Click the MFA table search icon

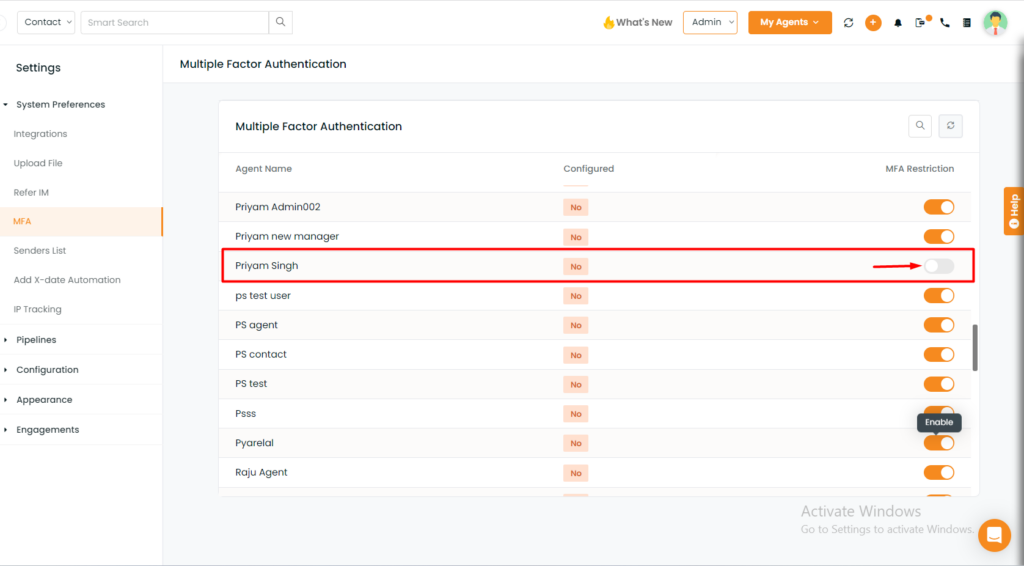pos(920,126)
